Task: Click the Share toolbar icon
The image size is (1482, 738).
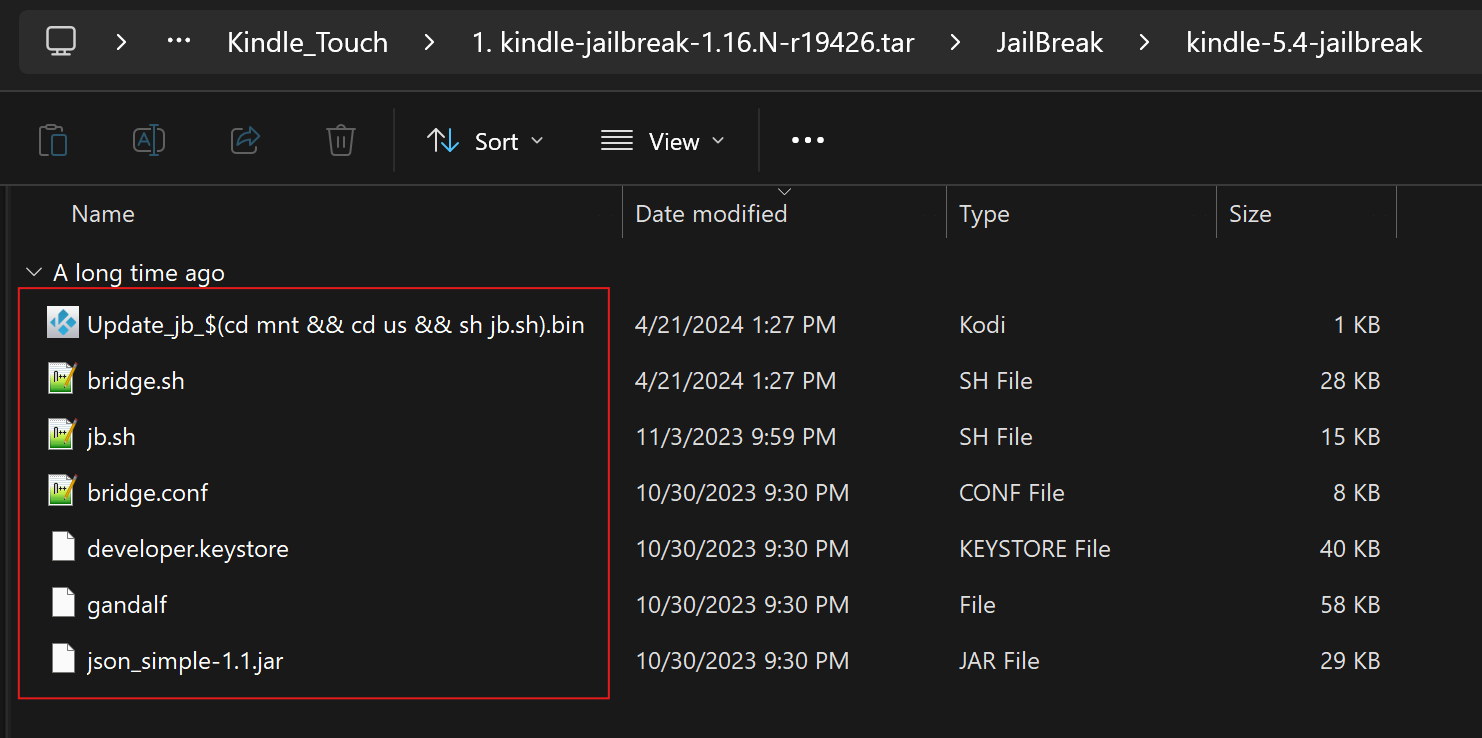Action: coord(245,141)
